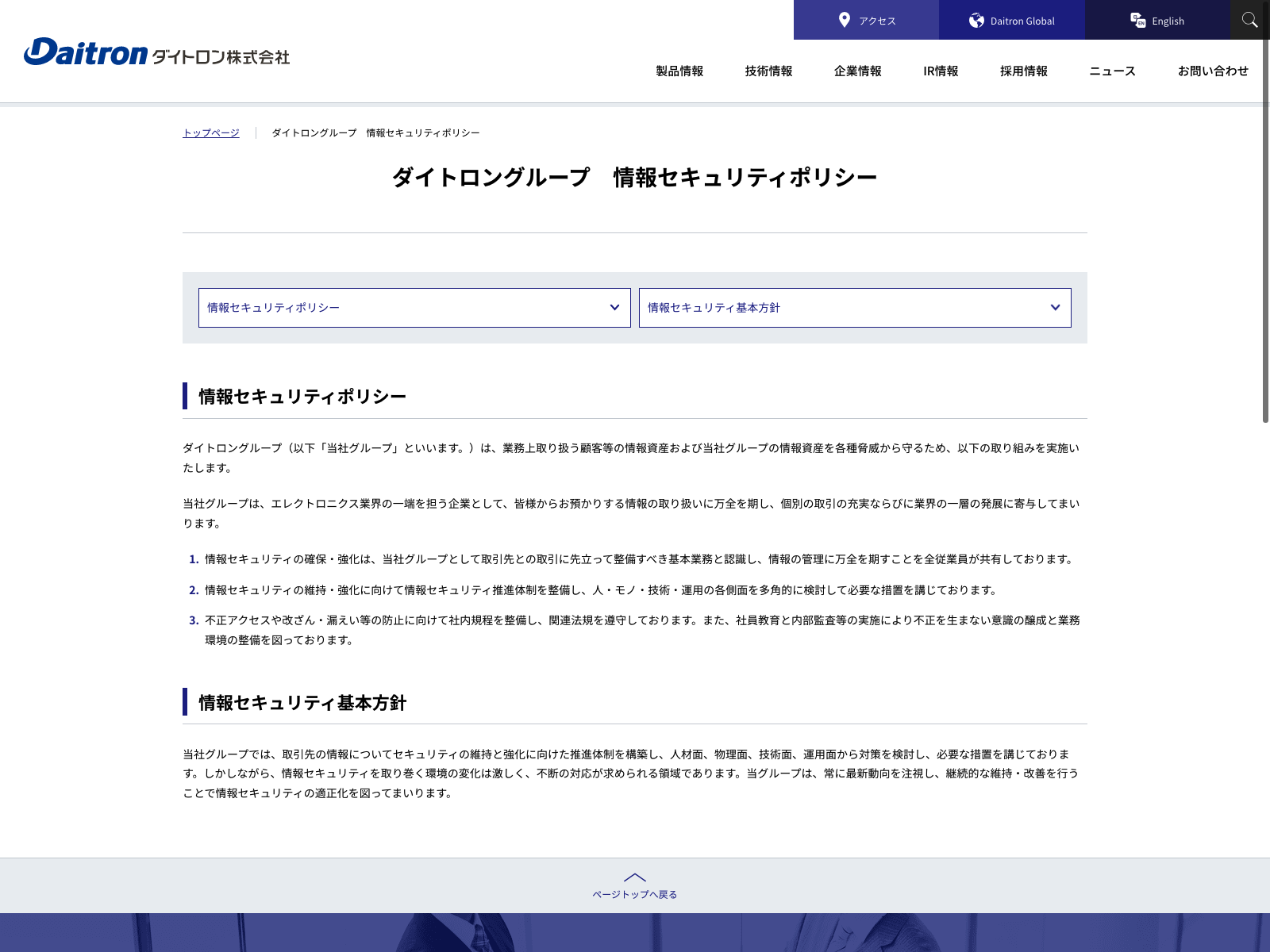
Task: Click お問い合わせ contact link
Action: tap(1213, 71)
